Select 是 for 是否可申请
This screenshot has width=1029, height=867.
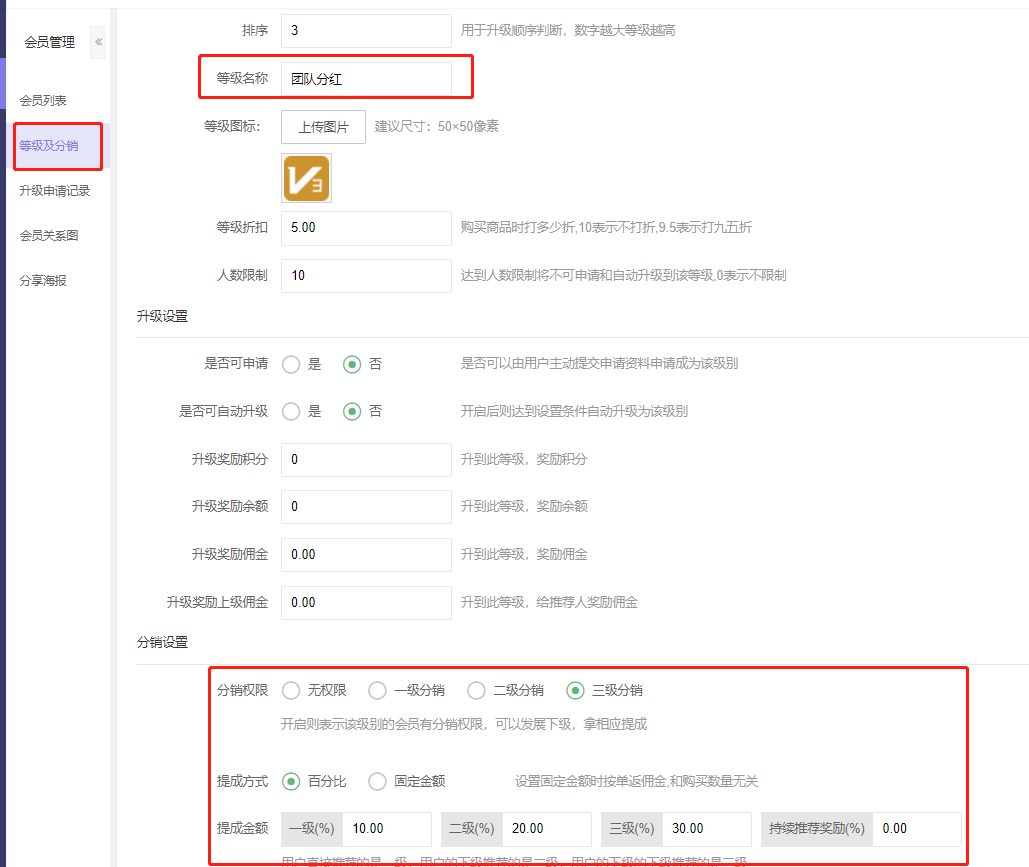[x=291, y=364]
